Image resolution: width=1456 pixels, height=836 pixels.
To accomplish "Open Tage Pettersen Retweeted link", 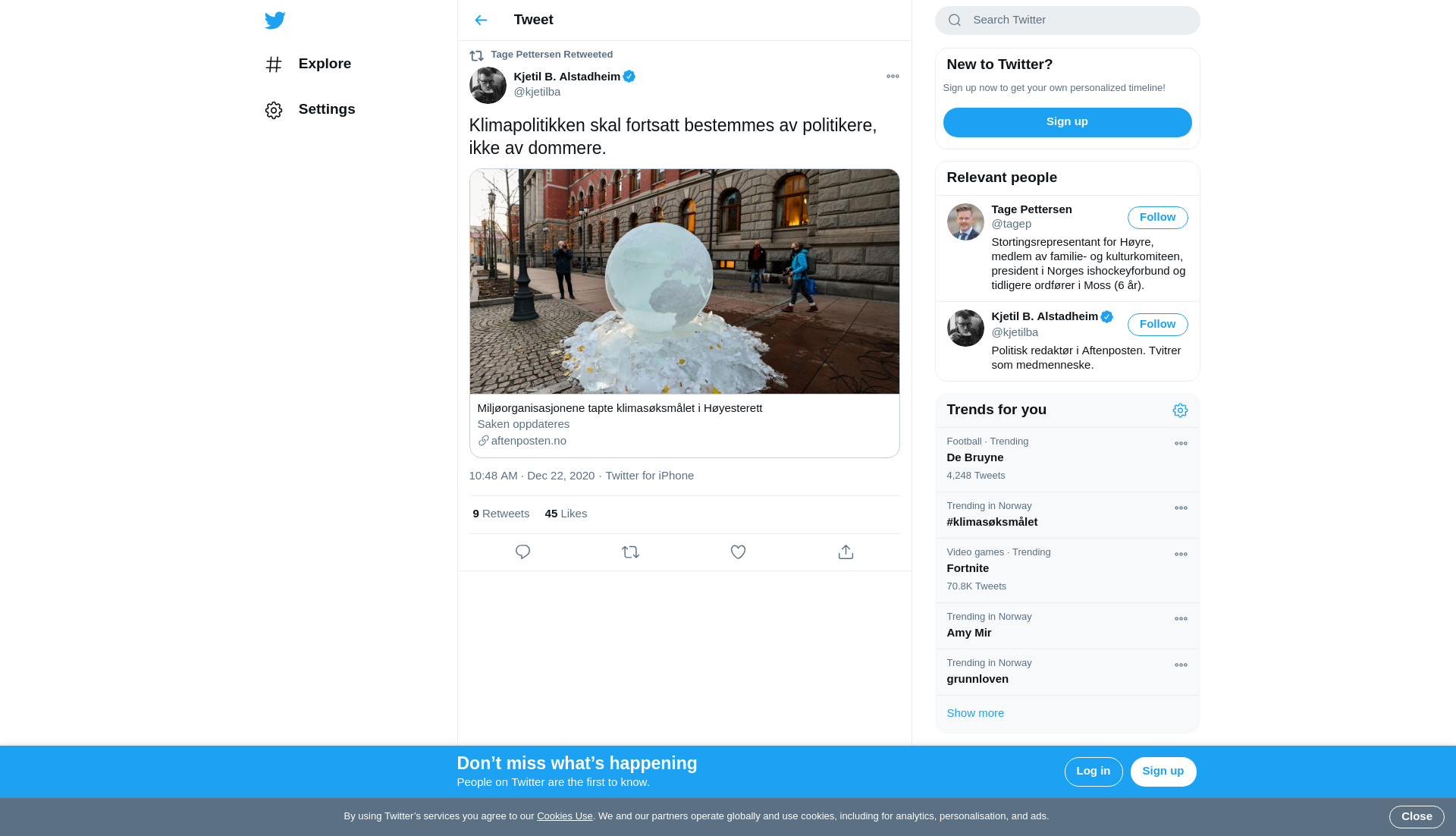I will [x=551, y=55].
